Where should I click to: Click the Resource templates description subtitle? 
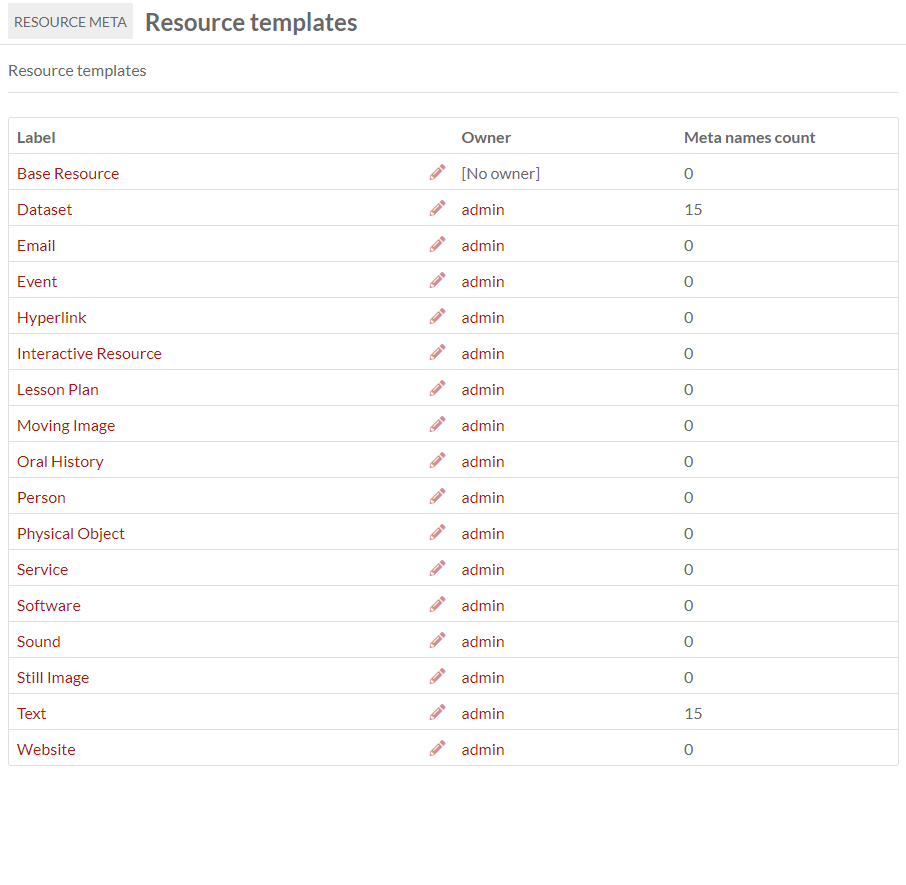77,70
